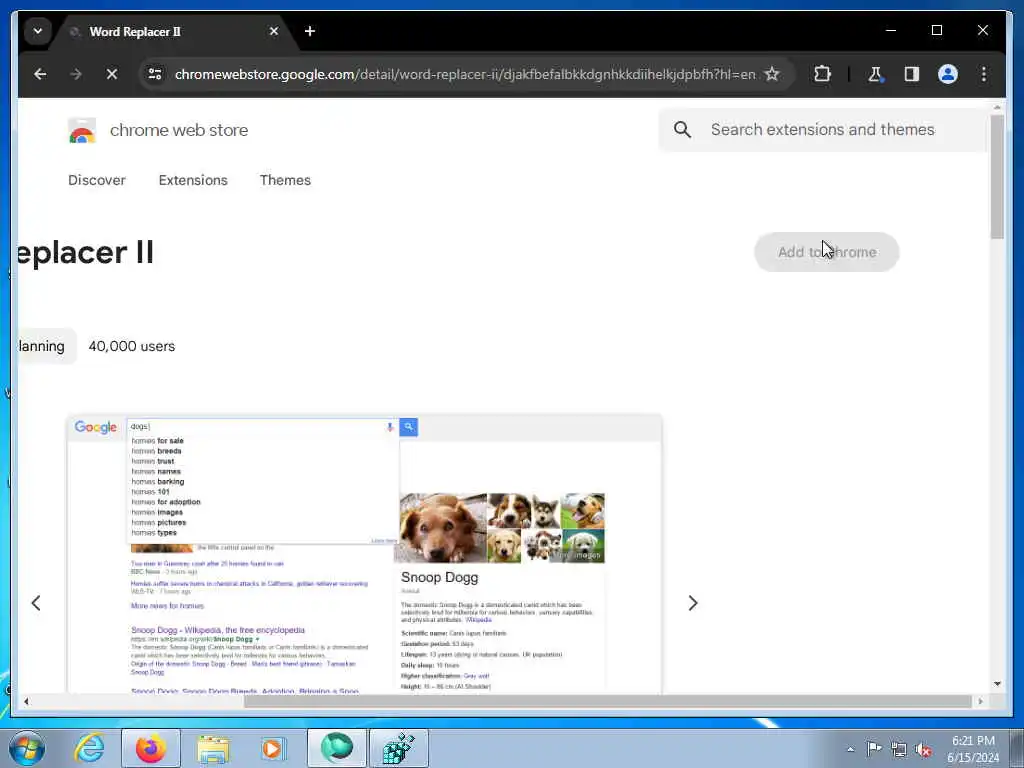This screenshot has width=1024, height=768.
Task: Open File Explorer from taskbar
Action: 213,748
